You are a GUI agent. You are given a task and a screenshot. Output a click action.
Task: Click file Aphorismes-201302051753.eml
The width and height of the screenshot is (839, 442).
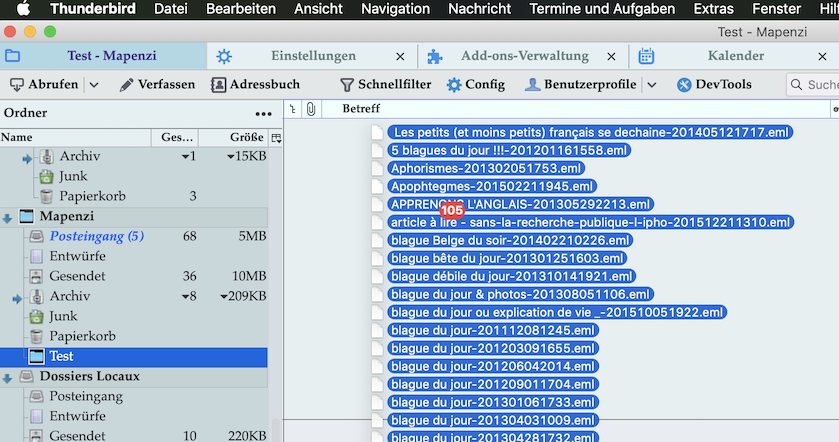tap(486, 169)
